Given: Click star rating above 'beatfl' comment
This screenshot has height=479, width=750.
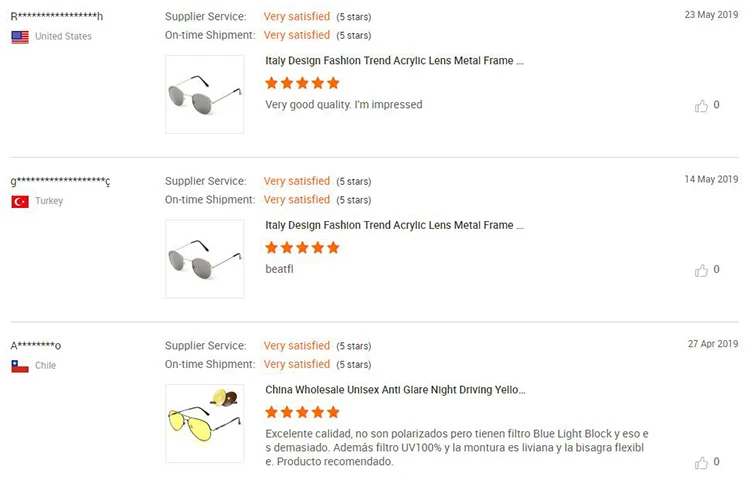Looking at the screenshot, I should 302,247.
